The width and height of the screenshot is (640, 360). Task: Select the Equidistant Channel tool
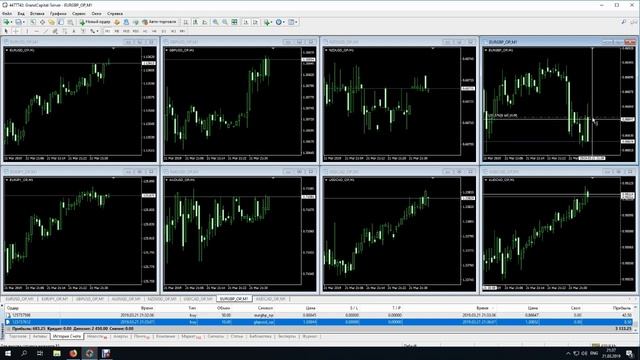coord(55,31)
